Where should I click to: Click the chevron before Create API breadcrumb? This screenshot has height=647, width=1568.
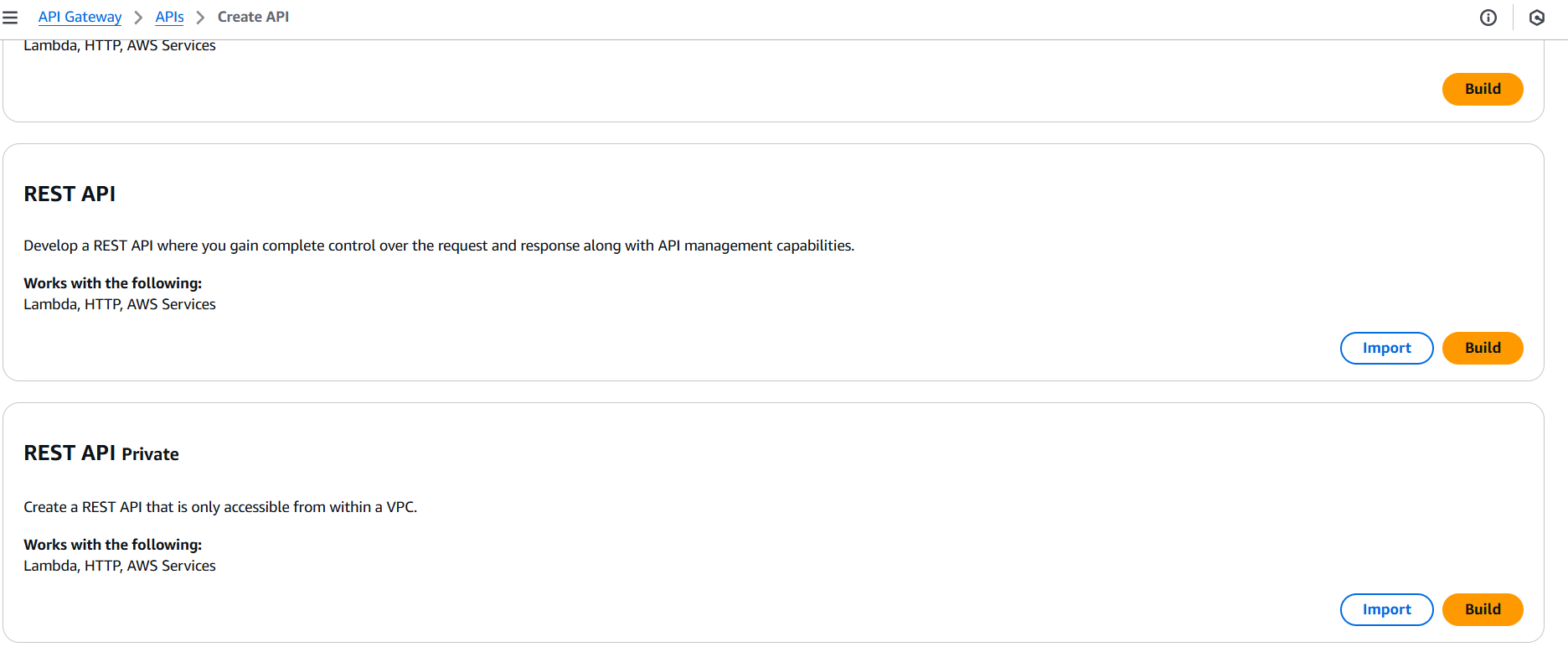[x=200, y=18]
